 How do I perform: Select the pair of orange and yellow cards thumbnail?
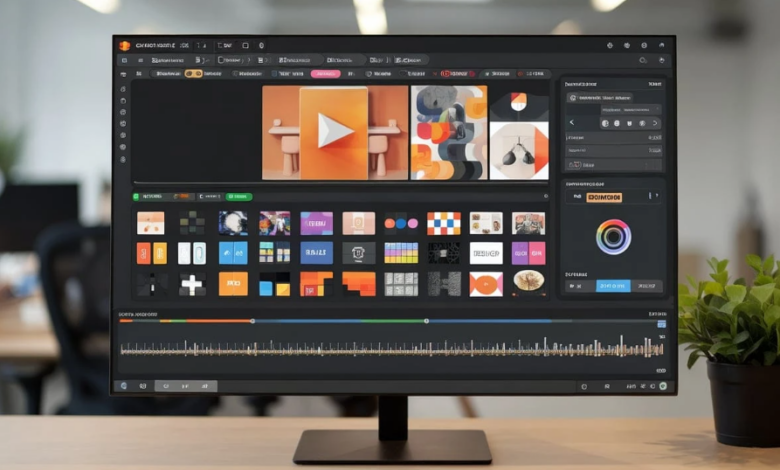coord(152,253)
